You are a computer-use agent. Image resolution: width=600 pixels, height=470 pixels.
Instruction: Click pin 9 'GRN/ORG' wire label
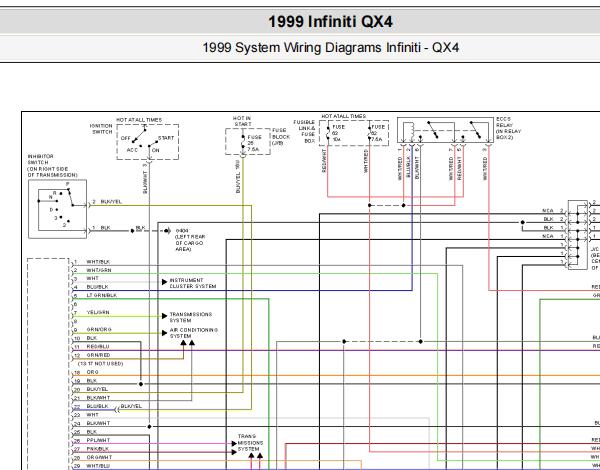pyautogui.click(x=99, y=330)
